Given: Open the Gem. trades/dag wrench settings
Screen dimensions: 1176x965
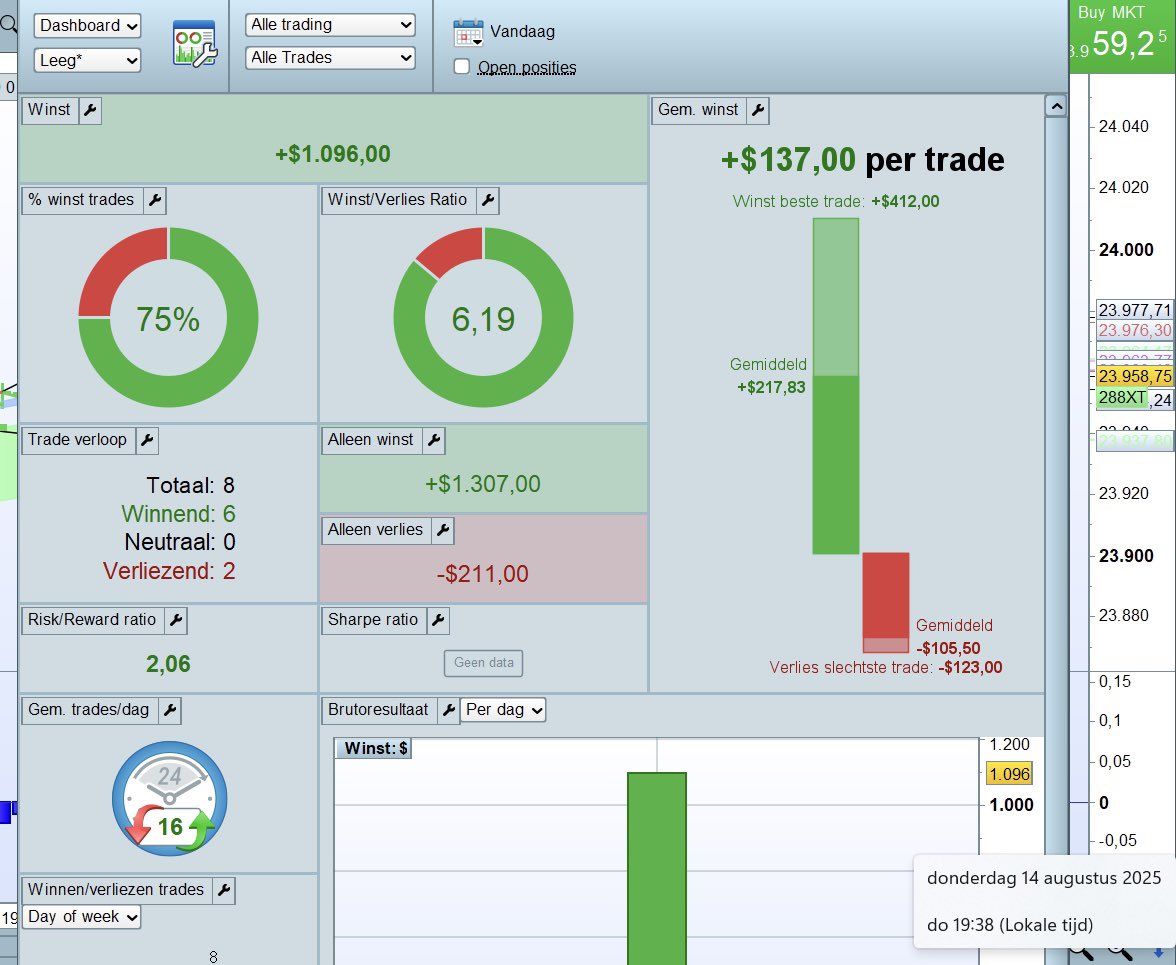Looking at the screenshot, I should coord(170,710).
